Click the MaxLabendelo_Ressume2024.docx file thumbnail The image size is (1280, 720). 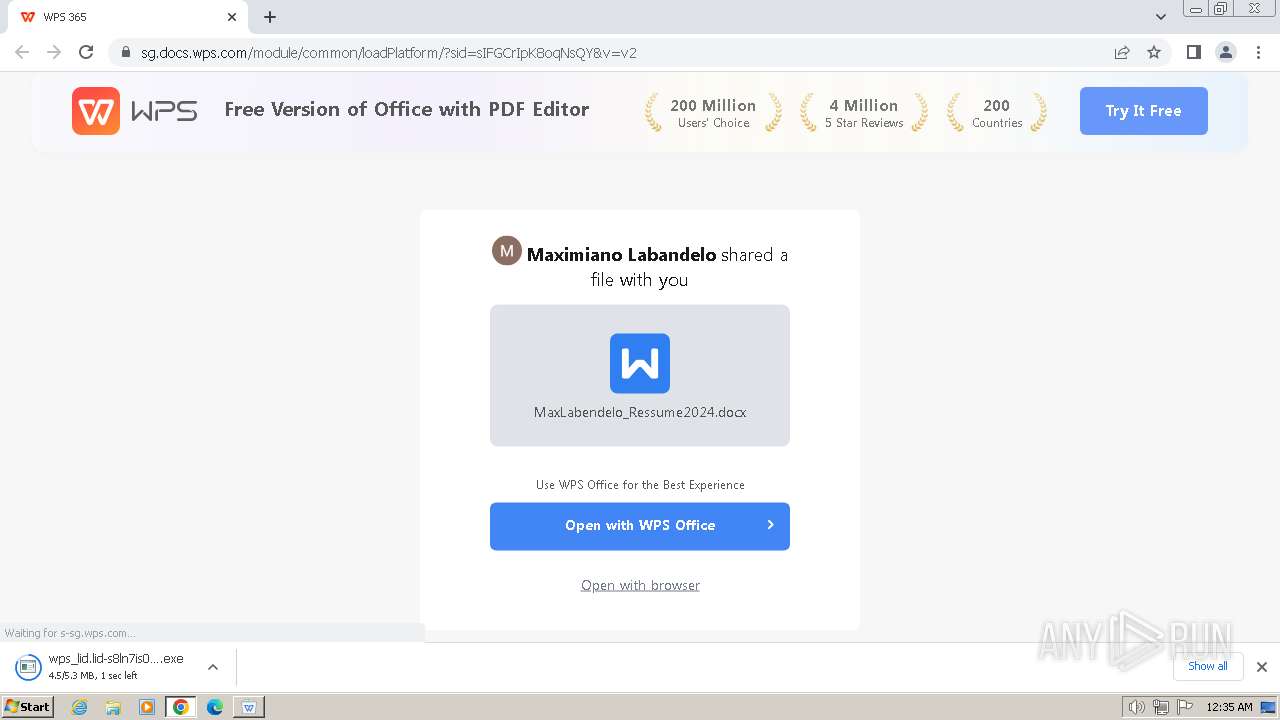pos(640,375)
